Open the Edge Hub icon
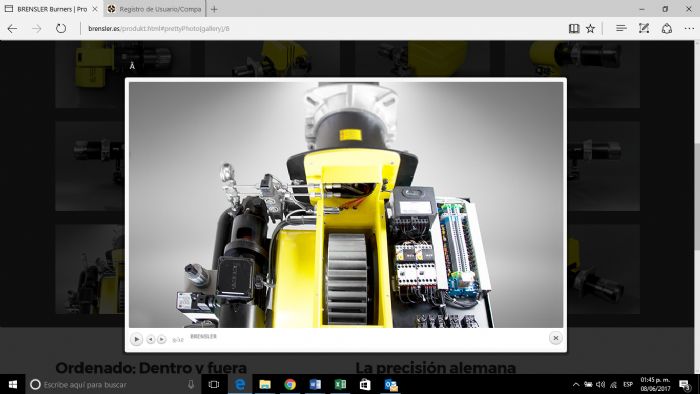 621,29
